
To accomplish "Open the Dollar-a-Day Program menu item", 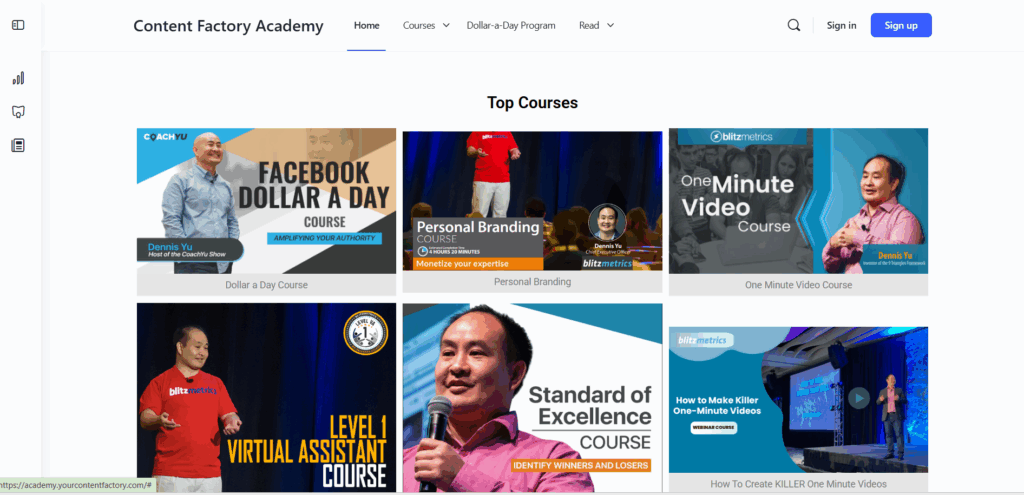I will 511,25.
